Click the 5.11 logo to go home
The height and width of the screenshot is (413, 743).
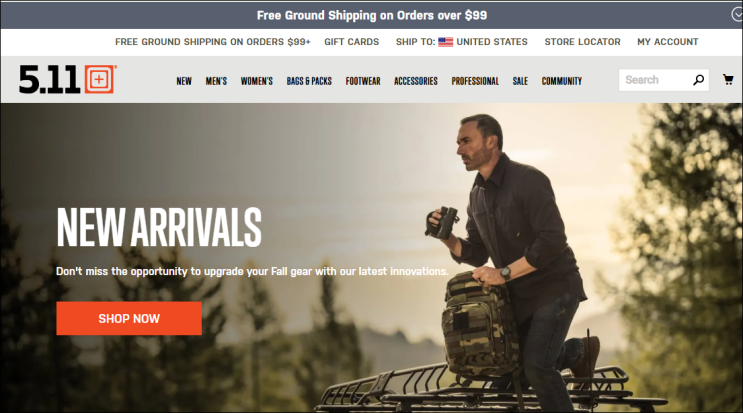(68, 79)
